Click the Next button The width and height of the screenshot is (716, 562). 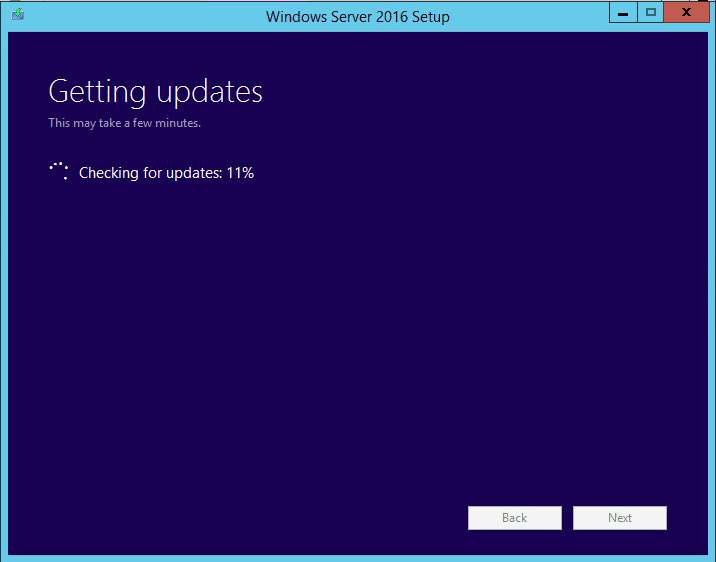coord(620,518)
